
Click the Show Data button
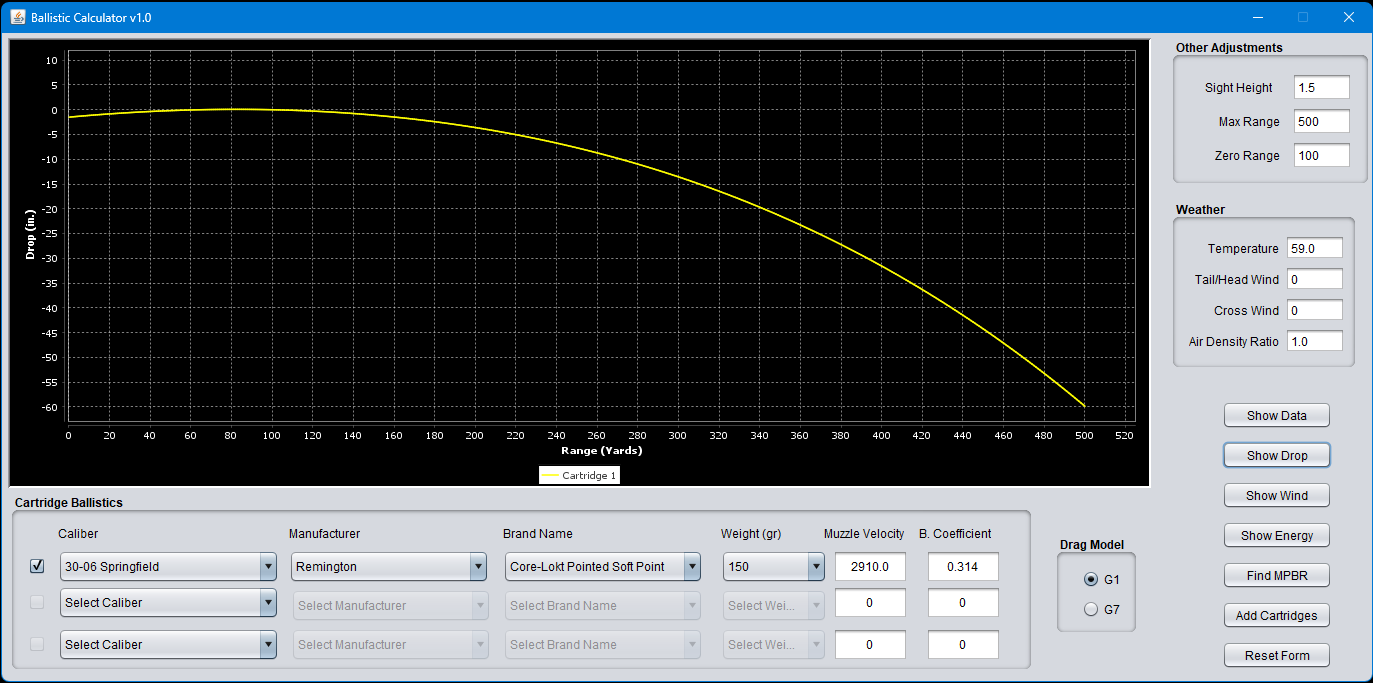point(1277,416)
